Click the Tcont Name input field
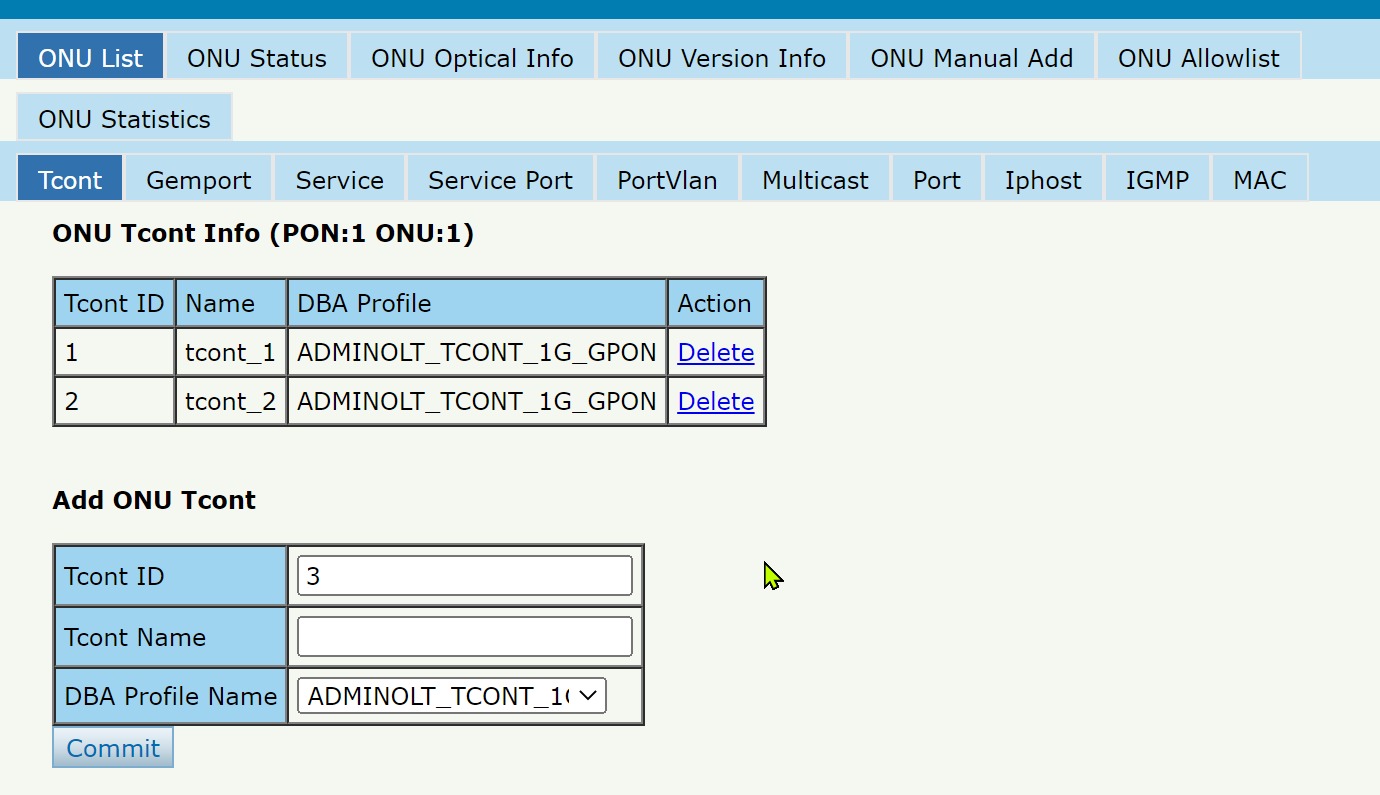 coord(465,637)
